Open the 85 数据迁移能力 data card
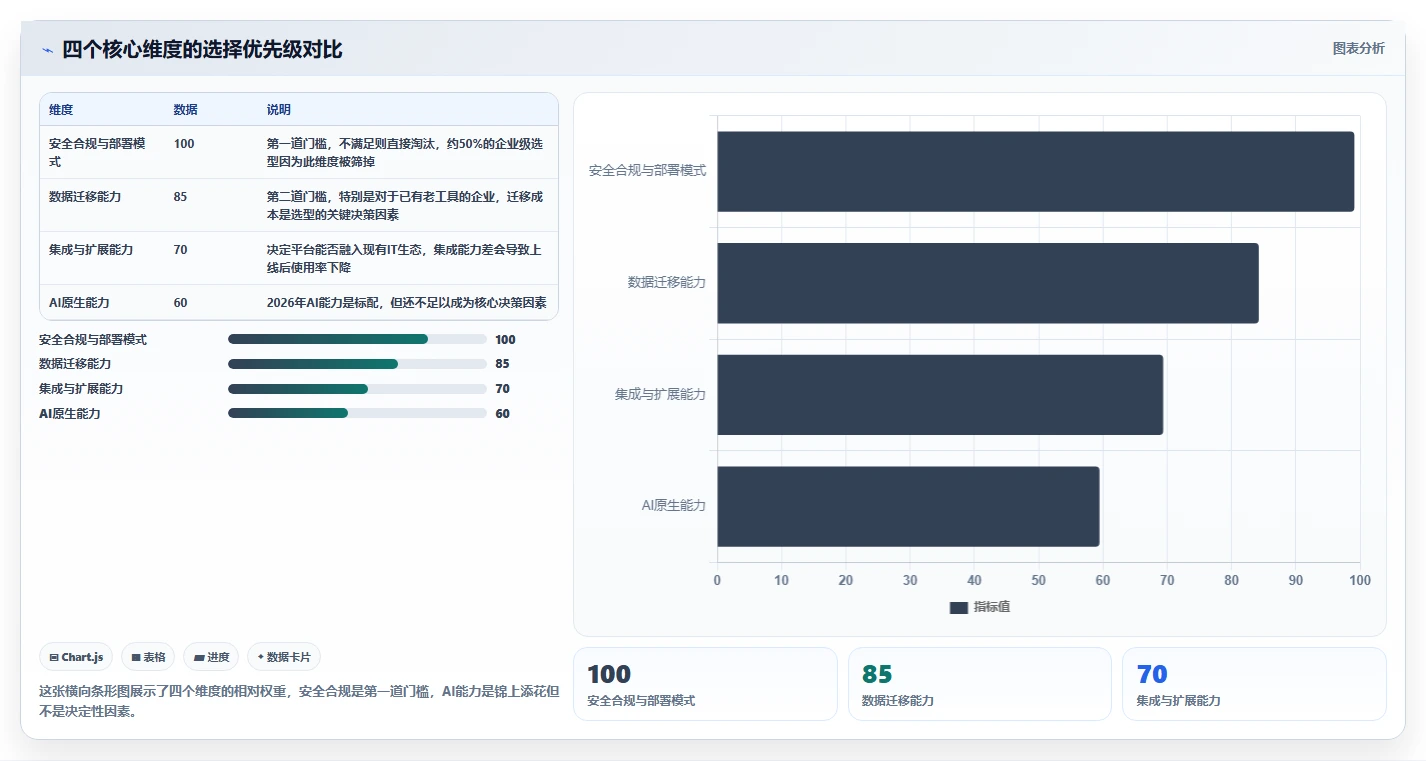 [980, 684]
